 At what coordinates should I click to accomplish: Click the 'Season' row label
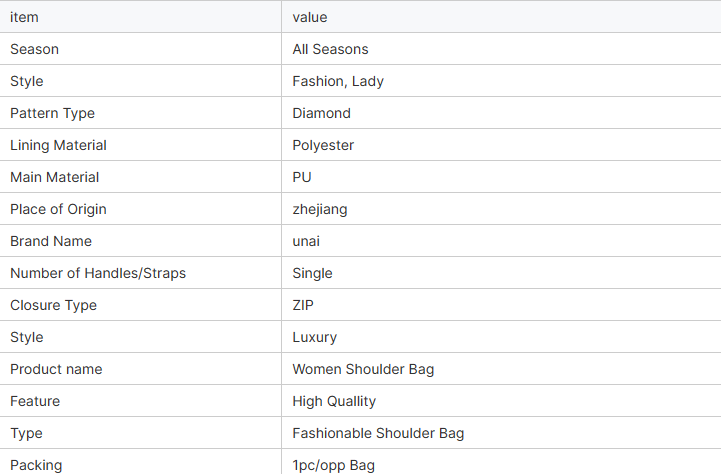pyautogui.click(x=34, y=49)
